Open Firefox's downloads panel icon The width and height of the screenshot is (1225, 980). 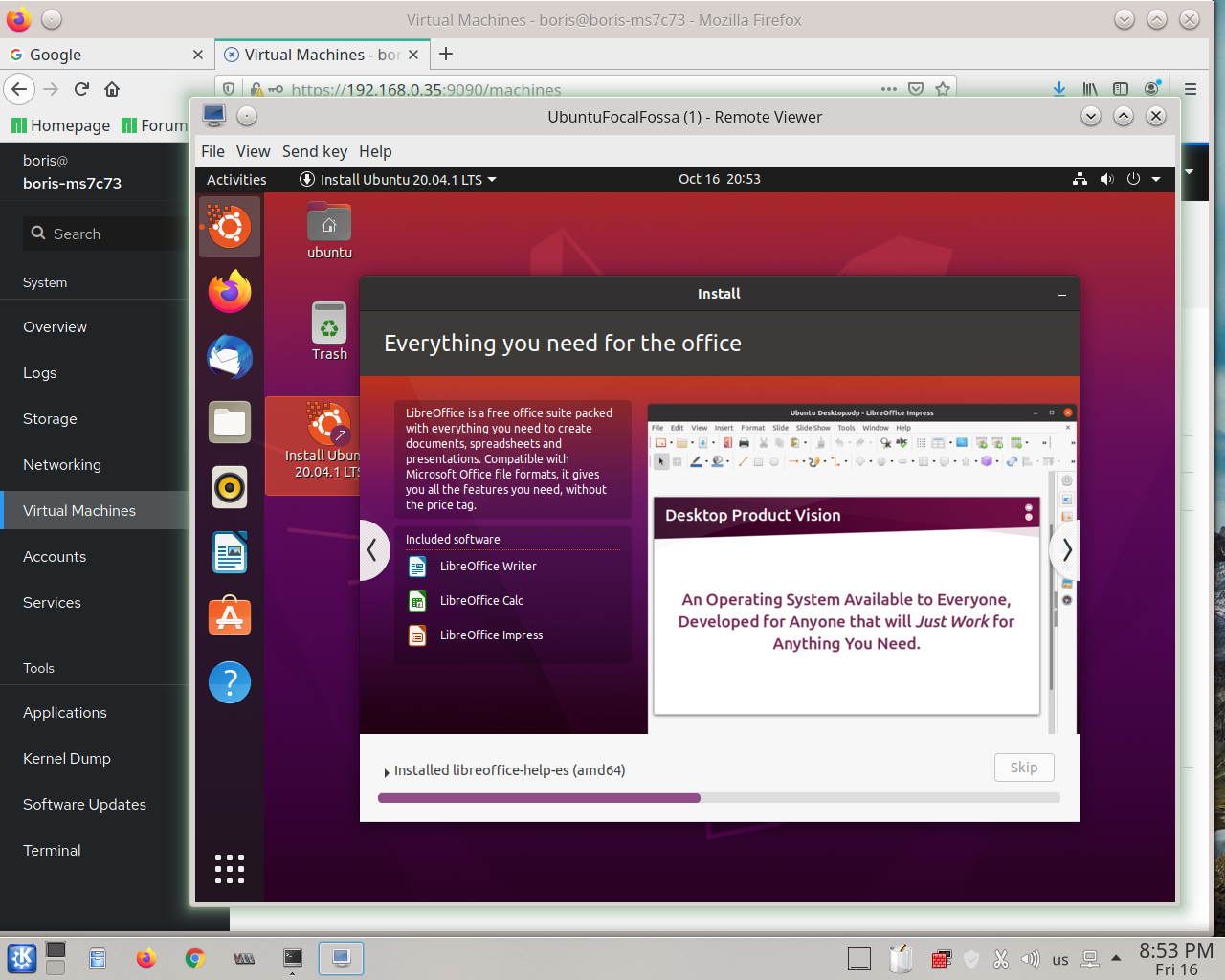coord(1058,89)
